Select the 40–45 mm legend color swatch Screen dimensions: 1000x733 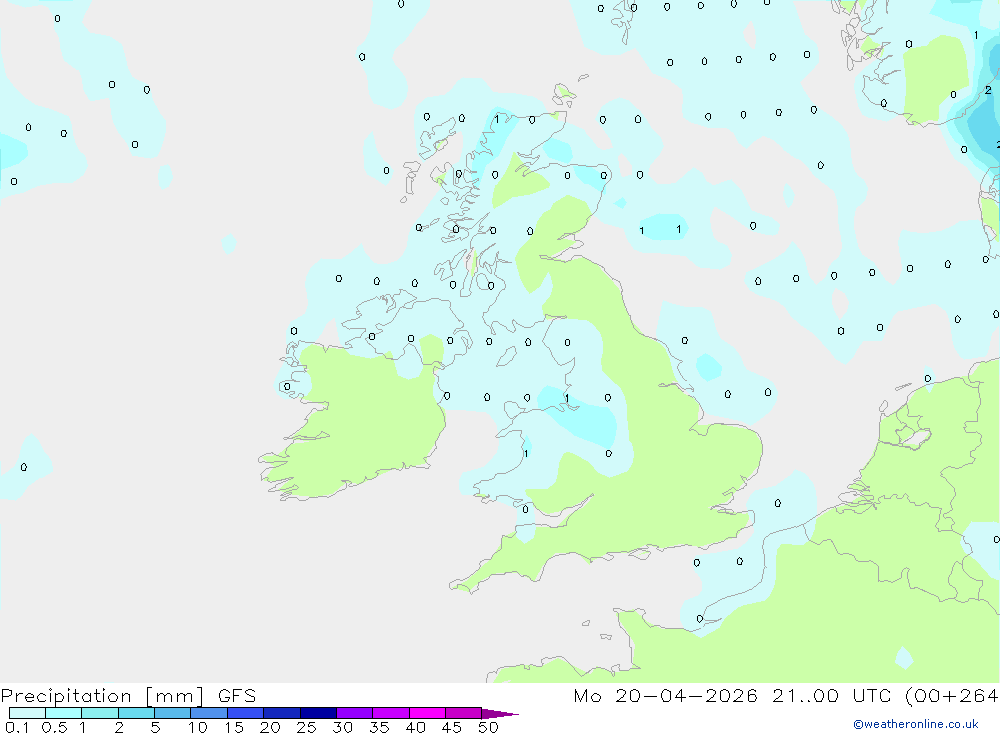click(x=427, y=713)
